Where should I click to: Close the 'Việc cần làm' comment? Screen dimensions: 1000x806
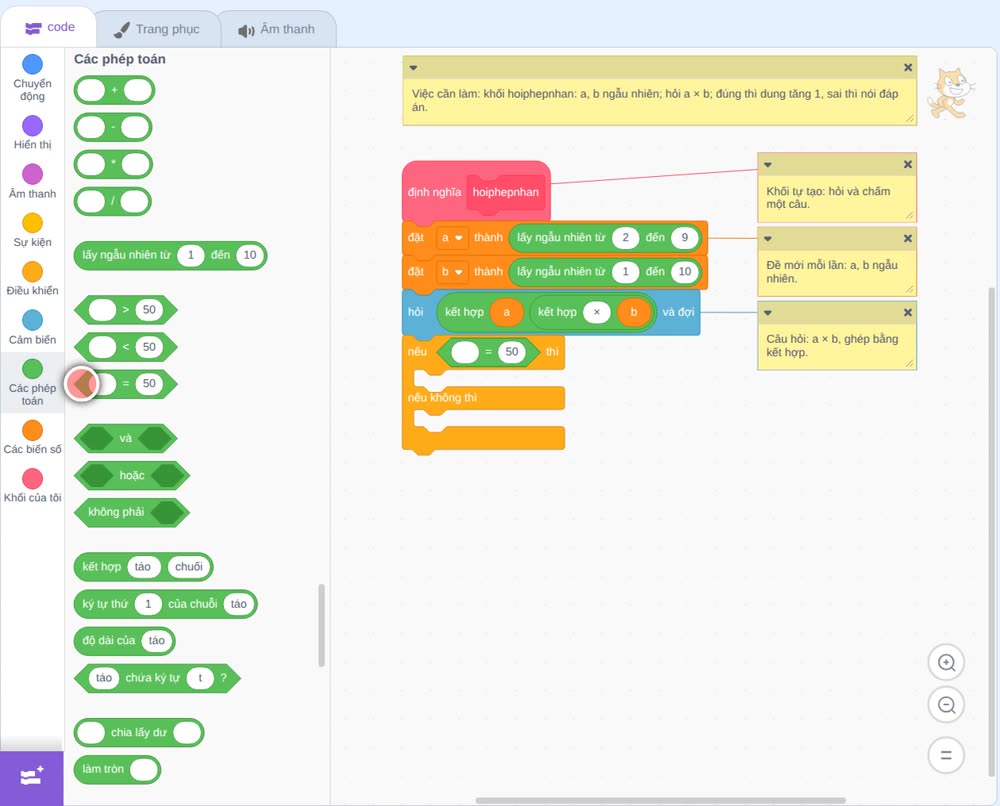(908, 68)
